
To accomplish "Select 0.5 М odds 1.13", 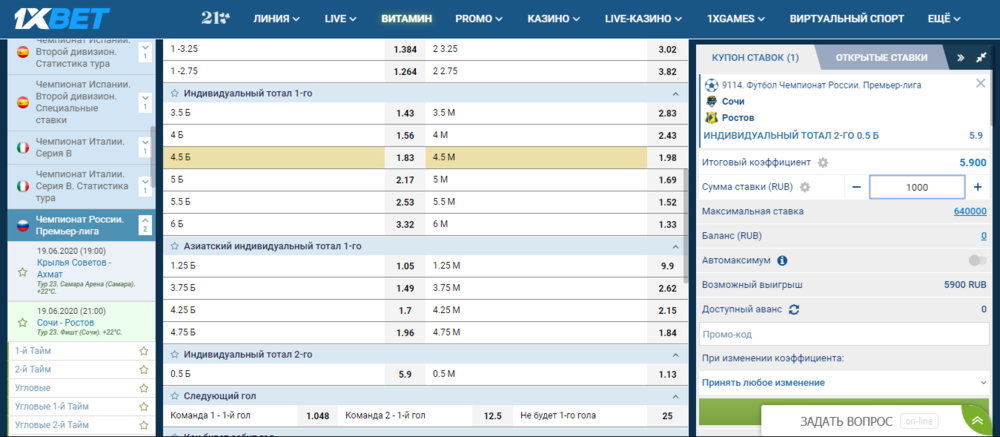I will (x=667, y=375).
